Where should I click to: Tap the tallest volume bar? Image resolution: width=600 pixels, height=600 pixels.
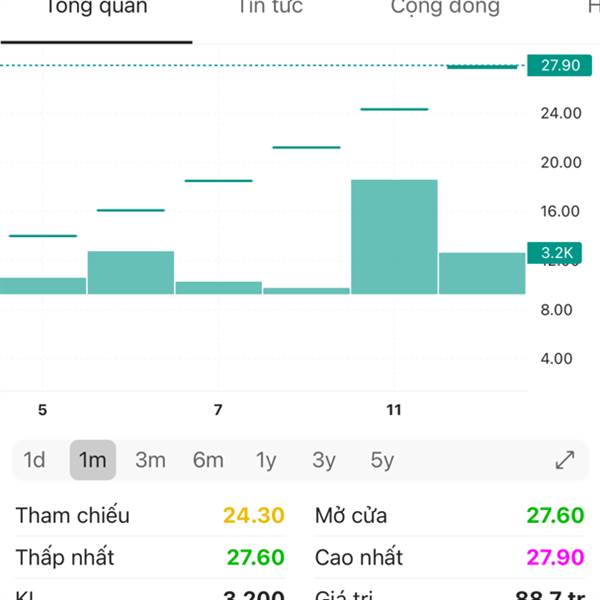(x=394, y=236)
